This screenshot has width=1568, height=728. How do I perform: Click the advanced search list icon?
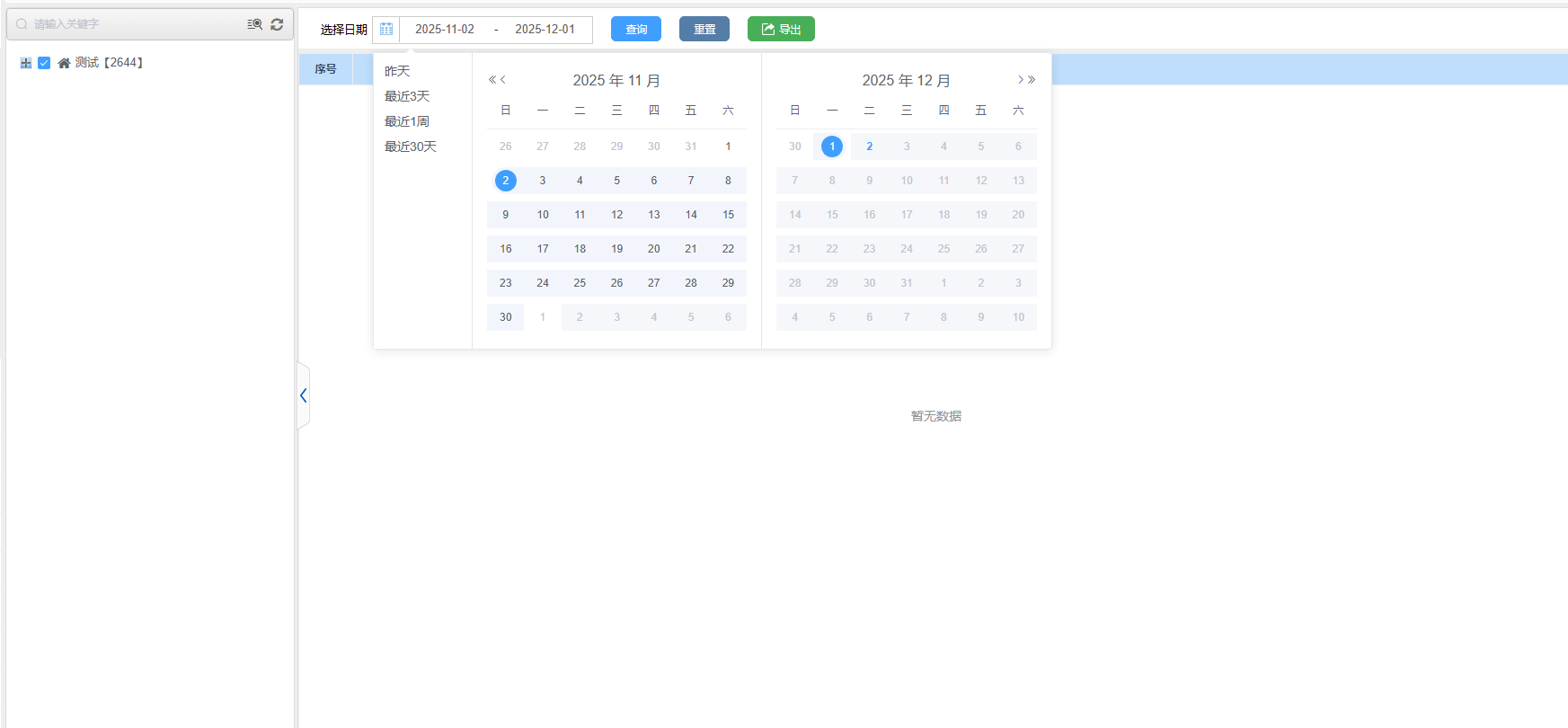[x=255, y=24]
